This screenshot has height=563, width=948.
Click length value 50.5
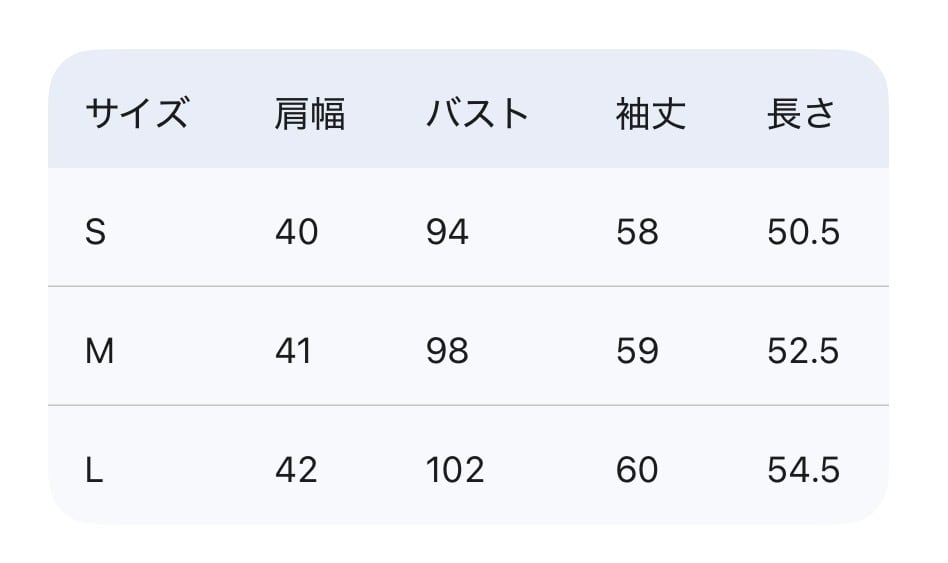803,232
